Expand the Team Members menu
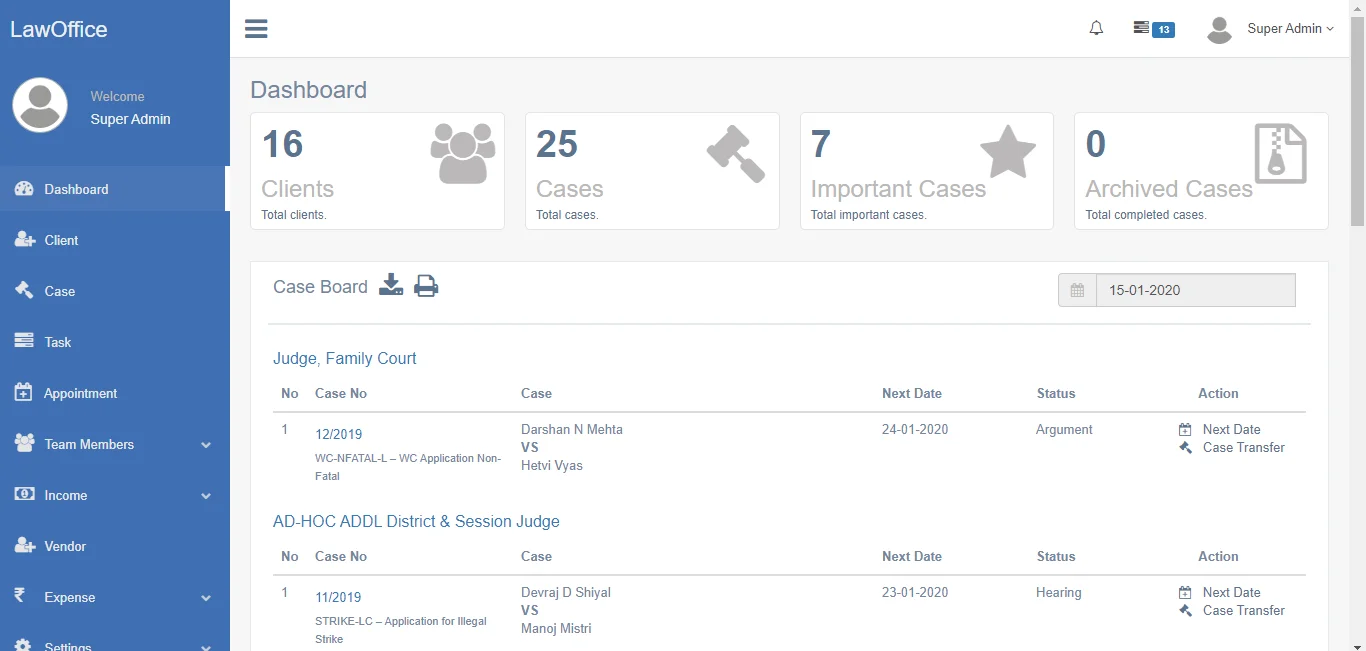This screenshot has width=1366, height=651. coord(88,444)
